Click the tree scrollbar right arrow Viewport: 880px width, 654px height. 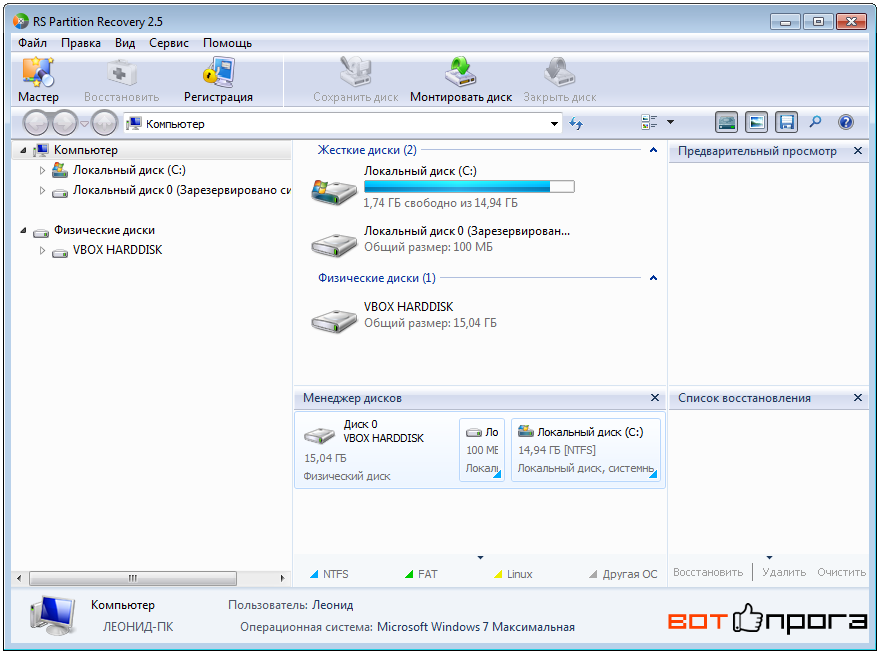point(282,578)
